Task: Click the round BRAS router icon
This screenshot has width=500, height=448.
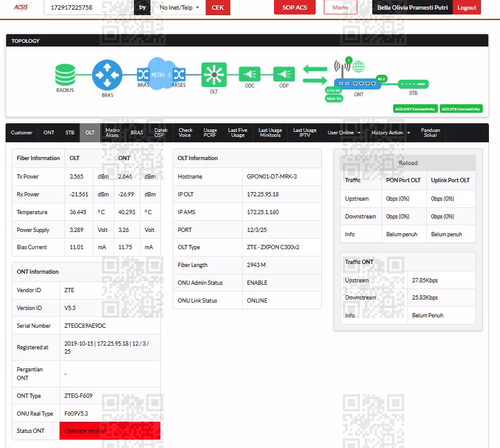Action: click(x=107, y=75)
